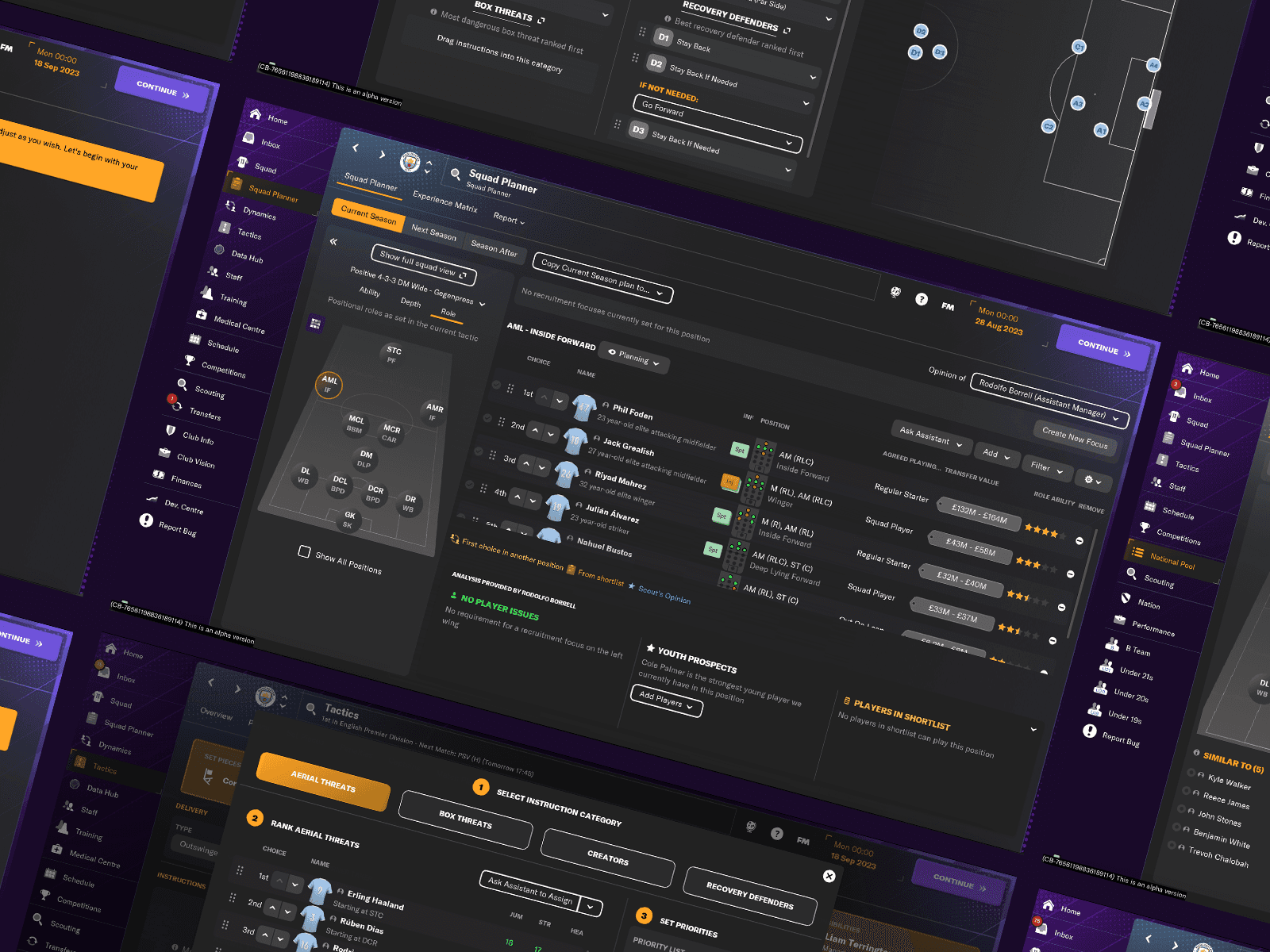This screenshot has width=1270, height=952.
Task: Open Tactics from the left sidebar
Action: click(x=248, y=234)
